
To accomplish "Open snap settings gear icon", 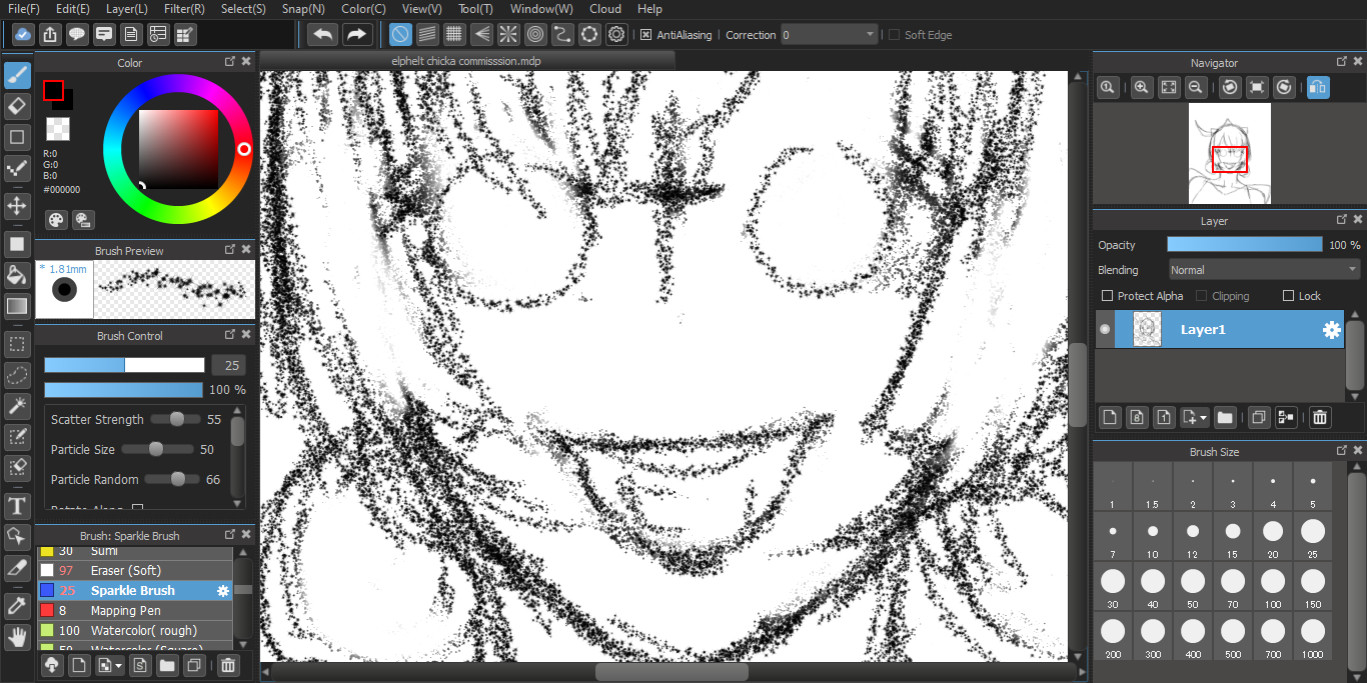I will 617,34.
